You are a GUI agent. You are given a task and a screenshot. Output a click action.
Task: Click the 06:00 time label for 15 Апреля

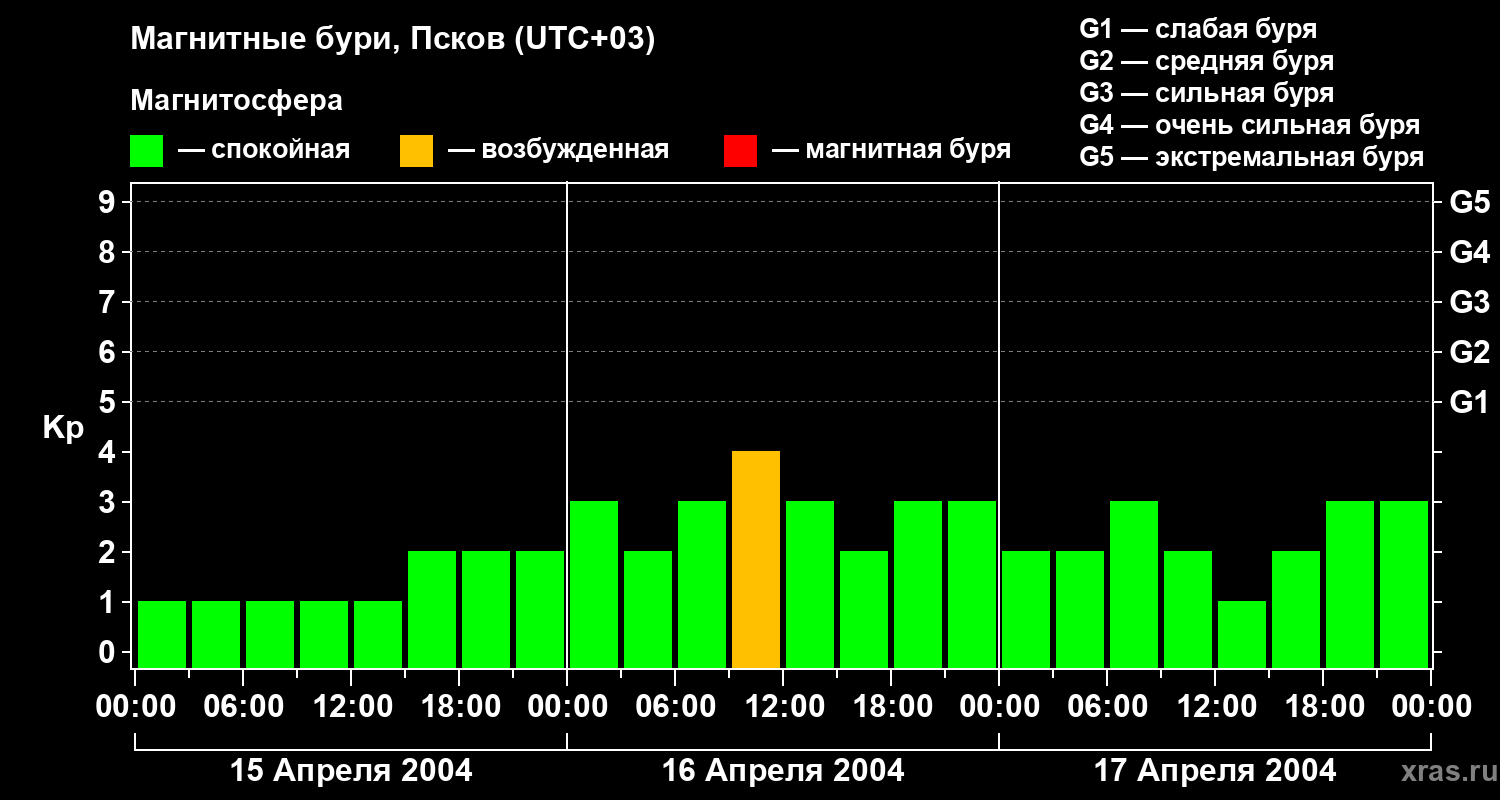243,706
